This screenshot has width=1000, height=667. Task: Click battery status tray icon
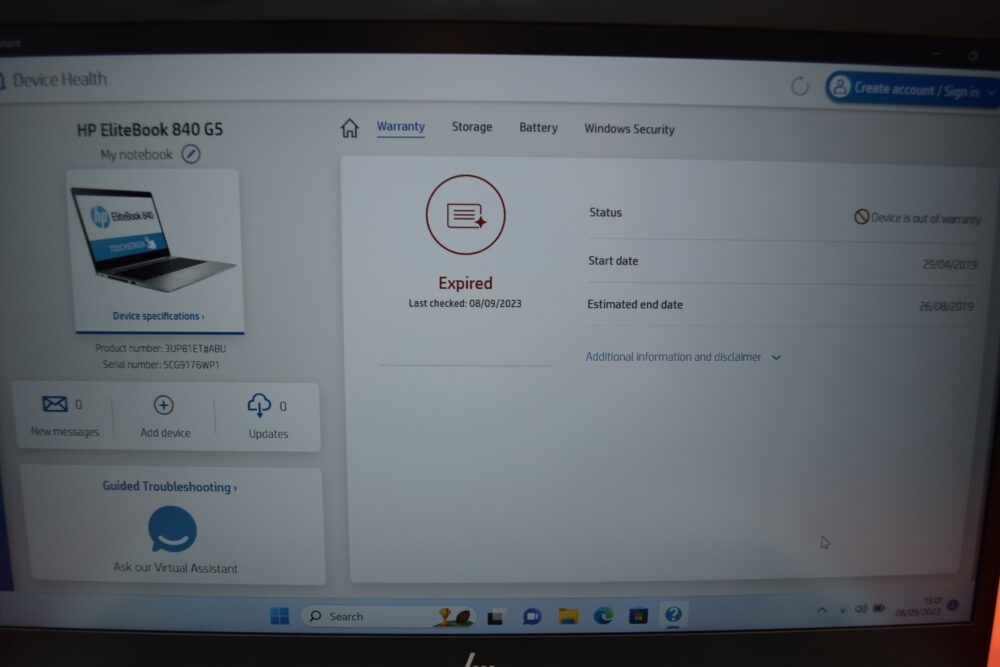879,608
